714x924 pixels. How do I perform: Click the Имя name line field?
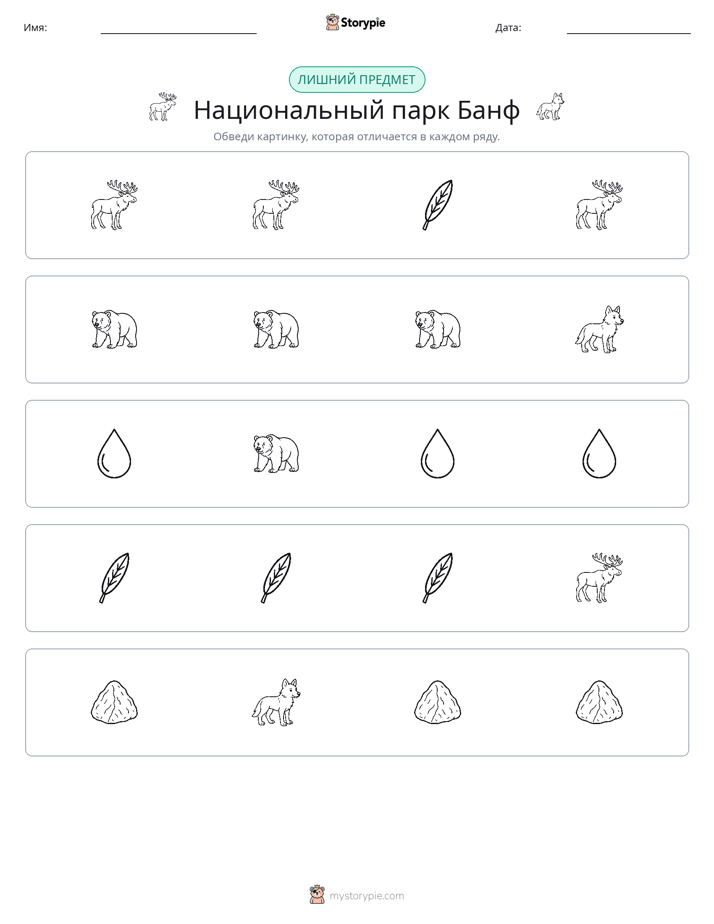(178, 28)
